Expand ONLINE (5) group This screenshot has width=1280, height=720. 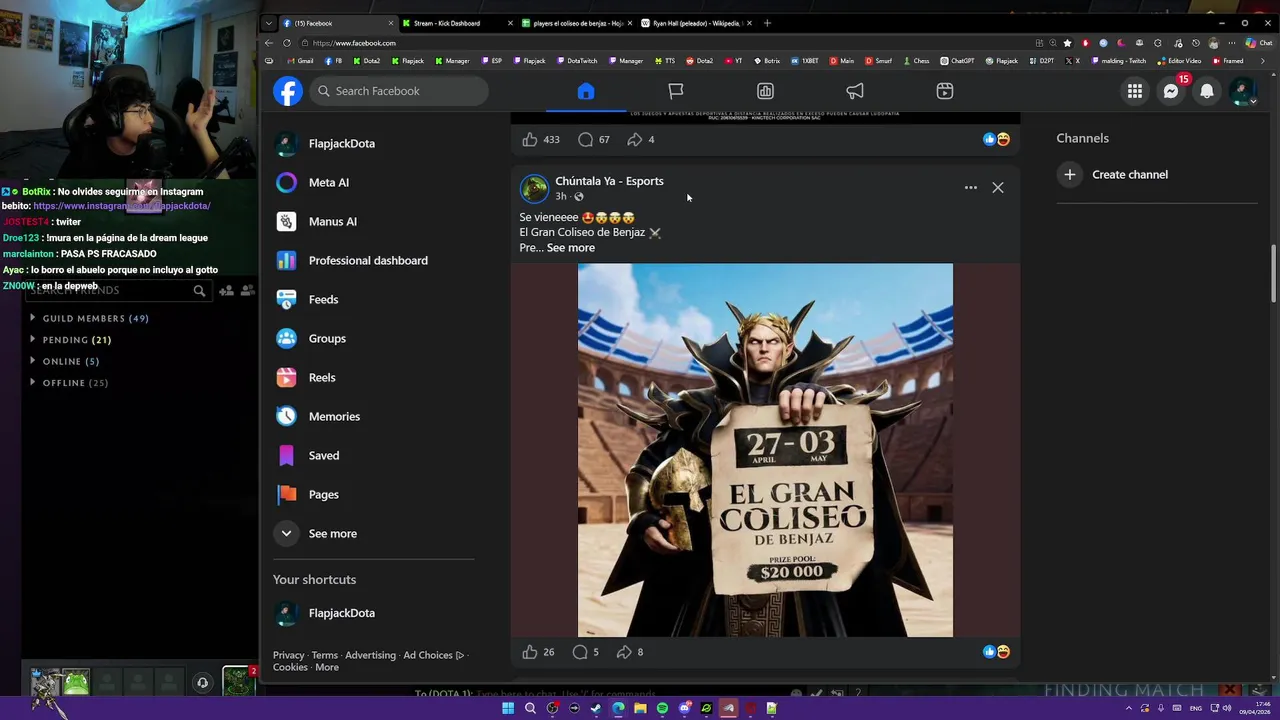click(65, 361)
